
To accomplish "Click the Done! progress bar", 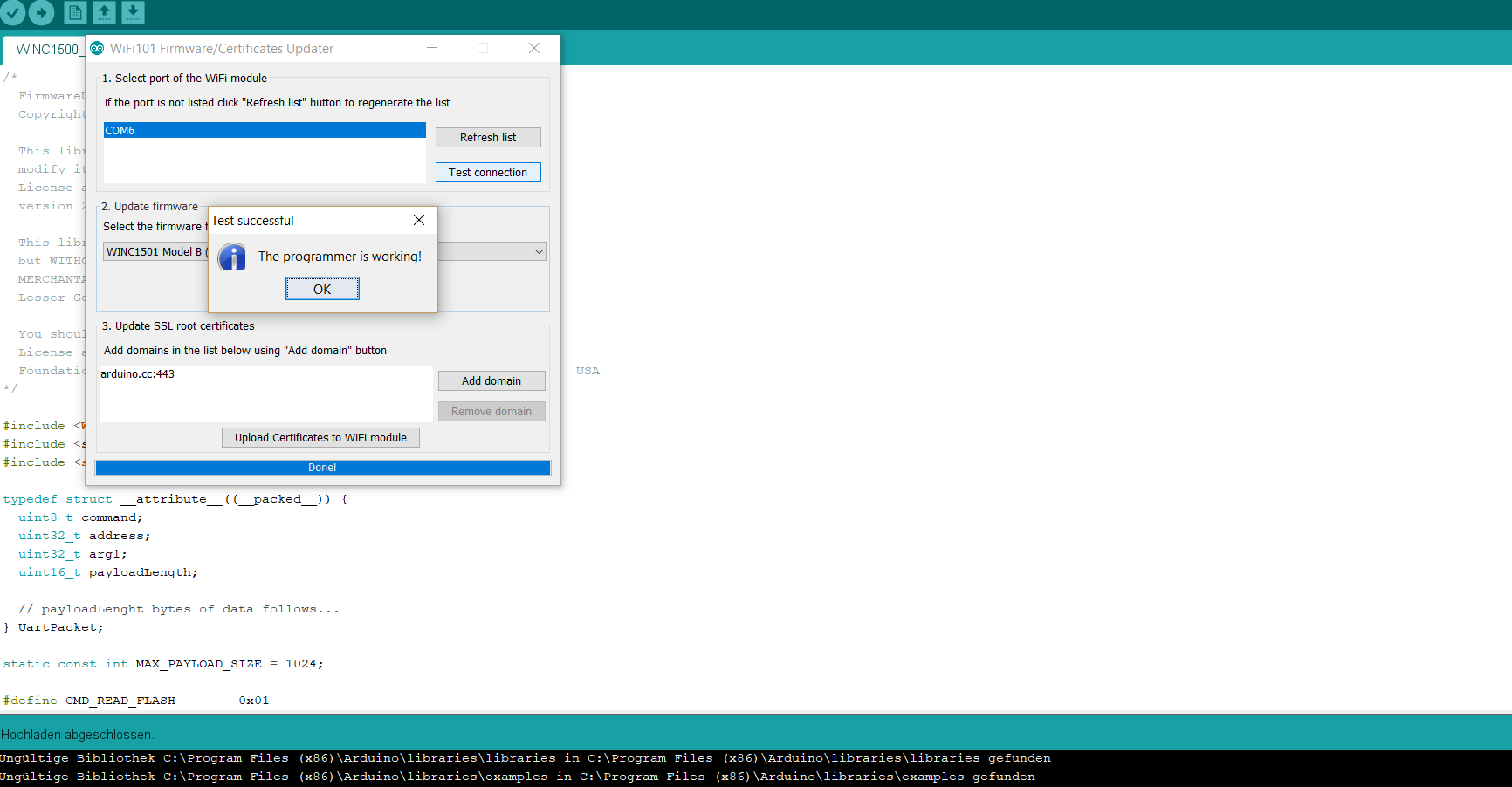I will point(322,468).
